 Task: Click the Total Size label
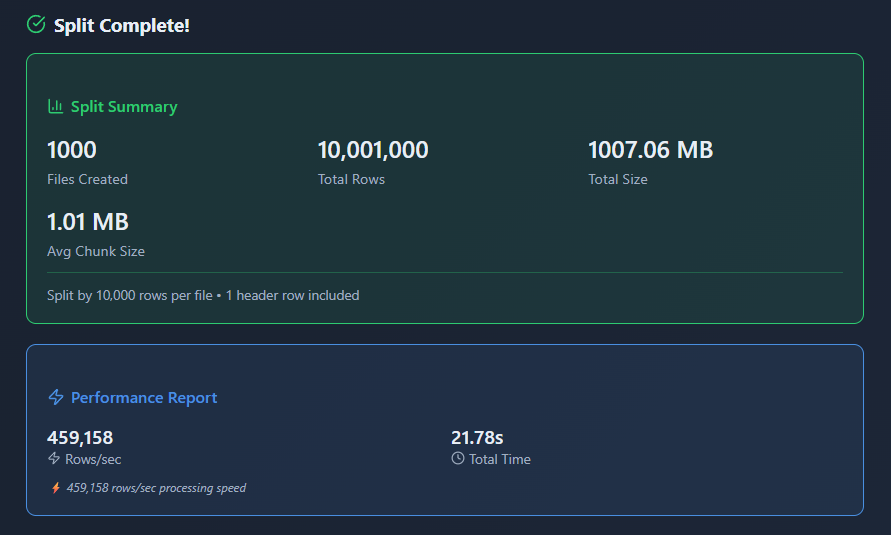617,180
